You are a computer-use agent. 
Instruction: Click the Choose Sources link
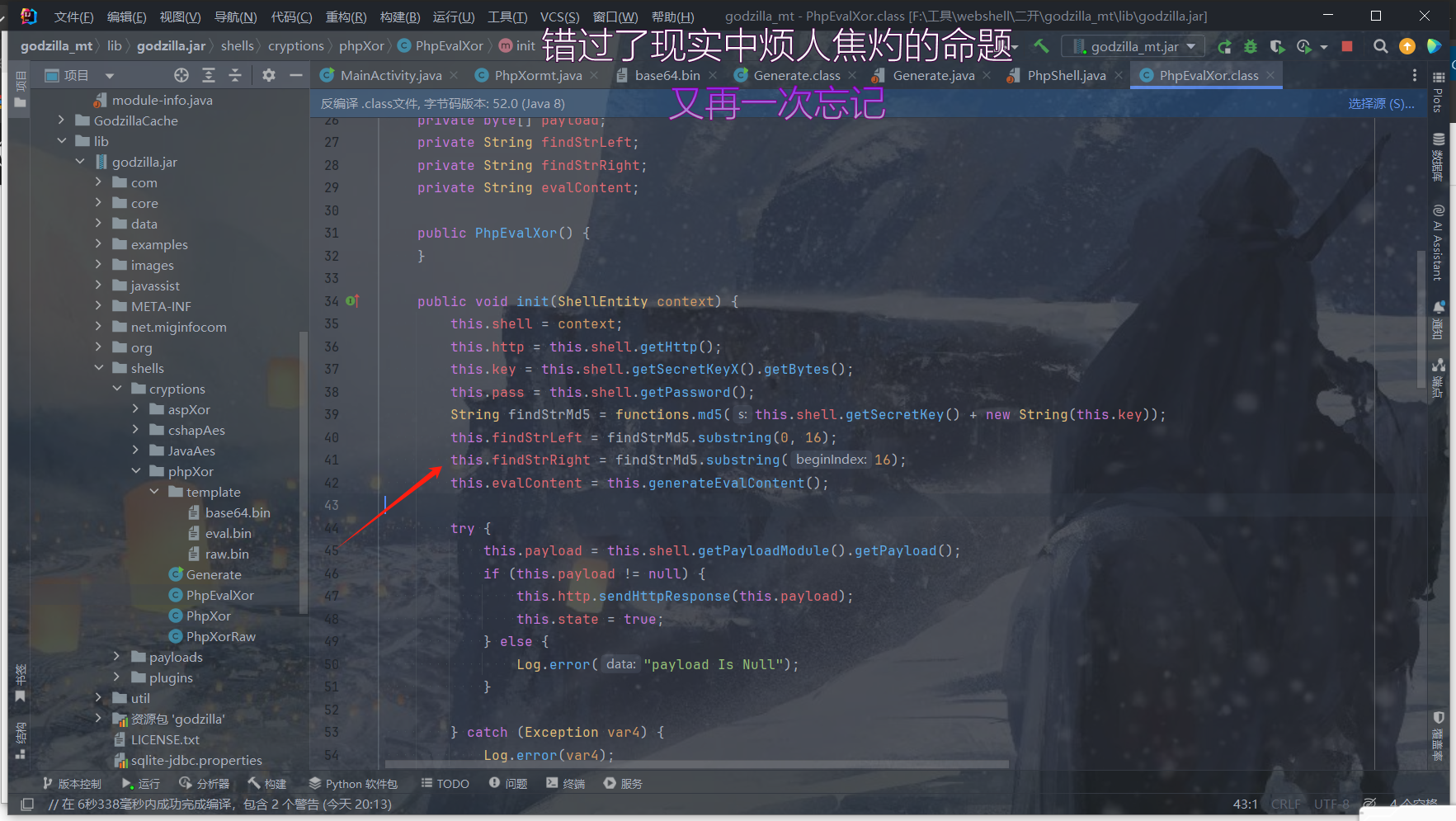[x=1381, y=104]
